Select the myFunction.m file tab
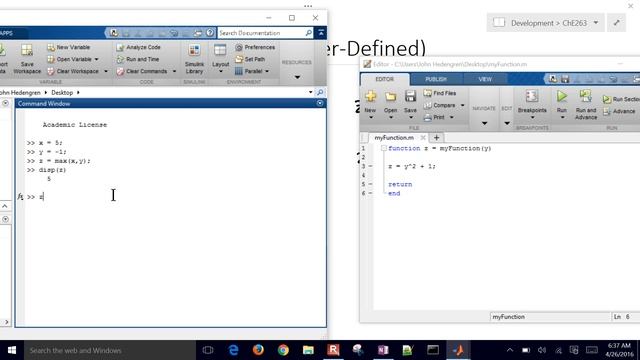 click(x=394, y=138)
